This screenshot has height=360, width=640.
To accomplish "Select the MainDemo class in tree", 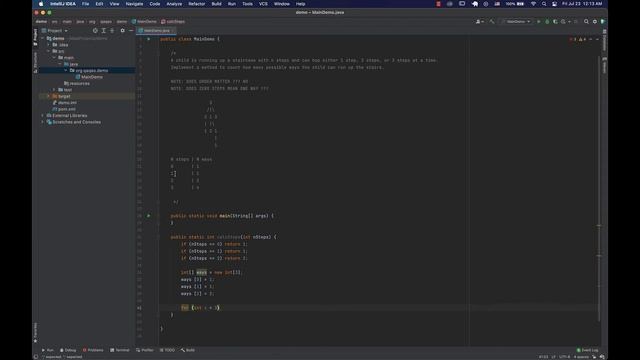I will (89, 77).
